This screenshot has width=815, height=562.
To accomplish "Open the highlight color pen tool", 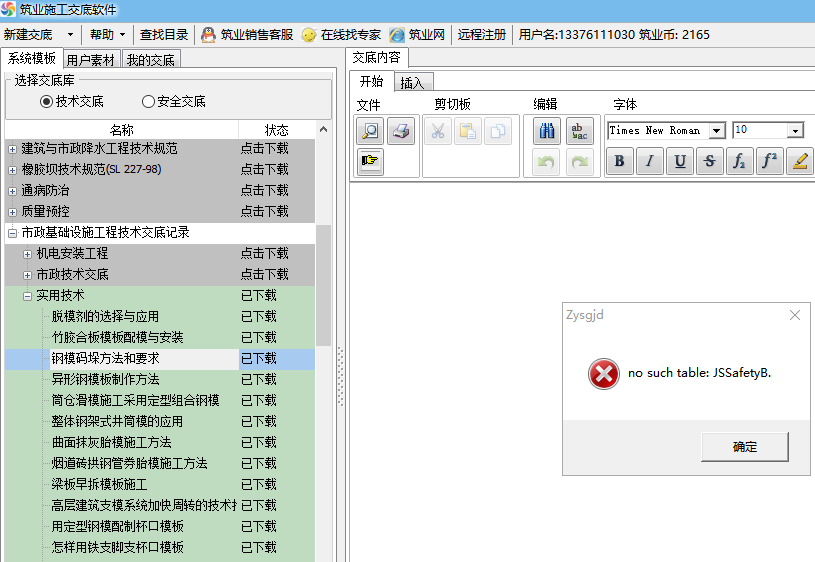I will pyautogui.click(x=799, y=162).
